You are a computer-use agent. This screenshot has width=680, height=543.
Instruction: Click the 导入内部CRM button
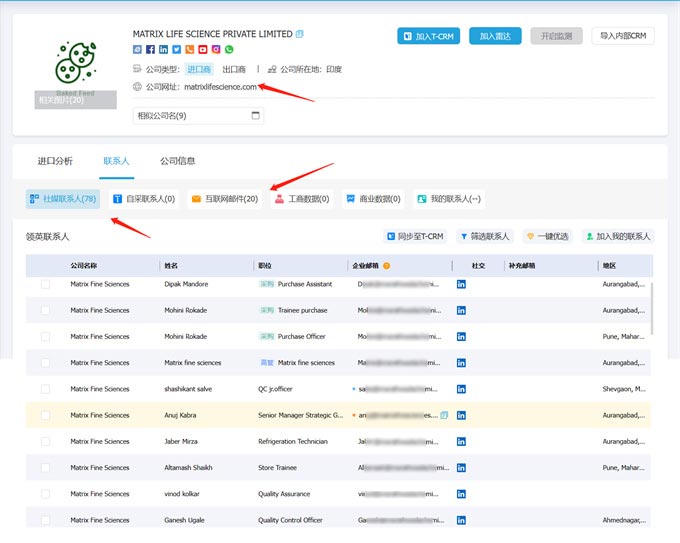click(x=623, y=36)
